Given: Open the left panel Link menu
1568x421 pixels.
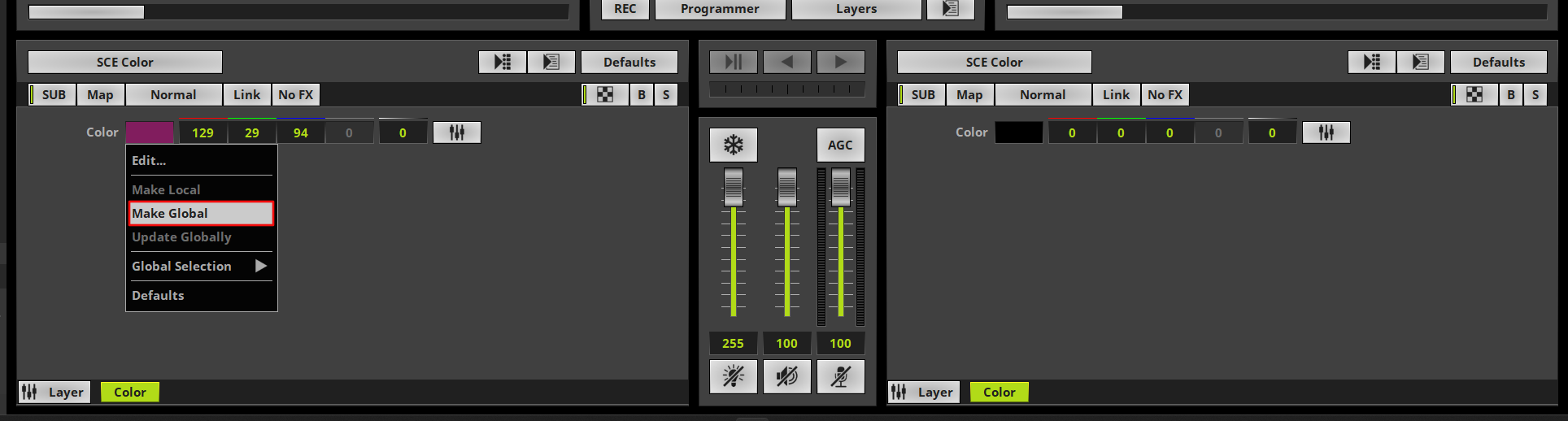Looking at the screenshot, I should (x=247, y=95).
